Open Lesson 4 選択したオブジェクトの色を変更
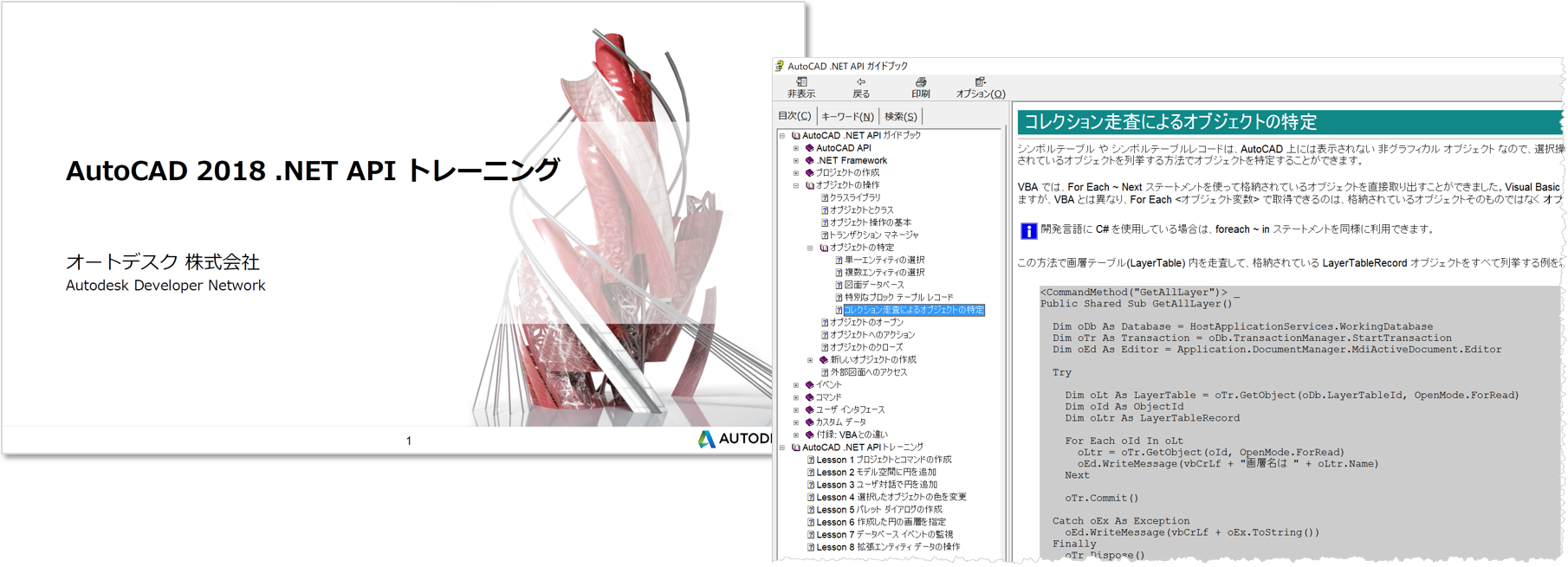 click(x=891, y=498)
